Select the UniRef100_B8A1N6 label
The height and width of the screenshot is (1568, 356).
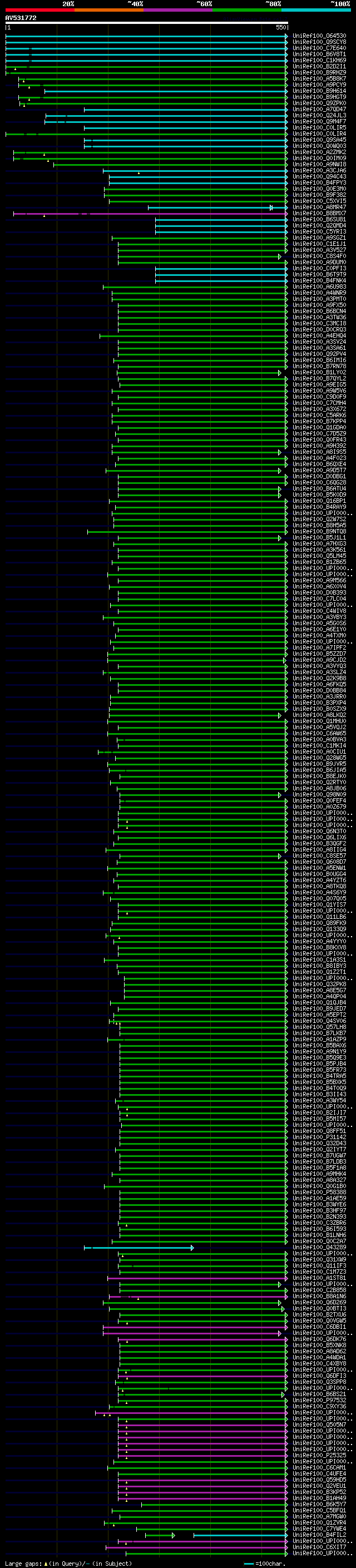tap(319, 1296)
